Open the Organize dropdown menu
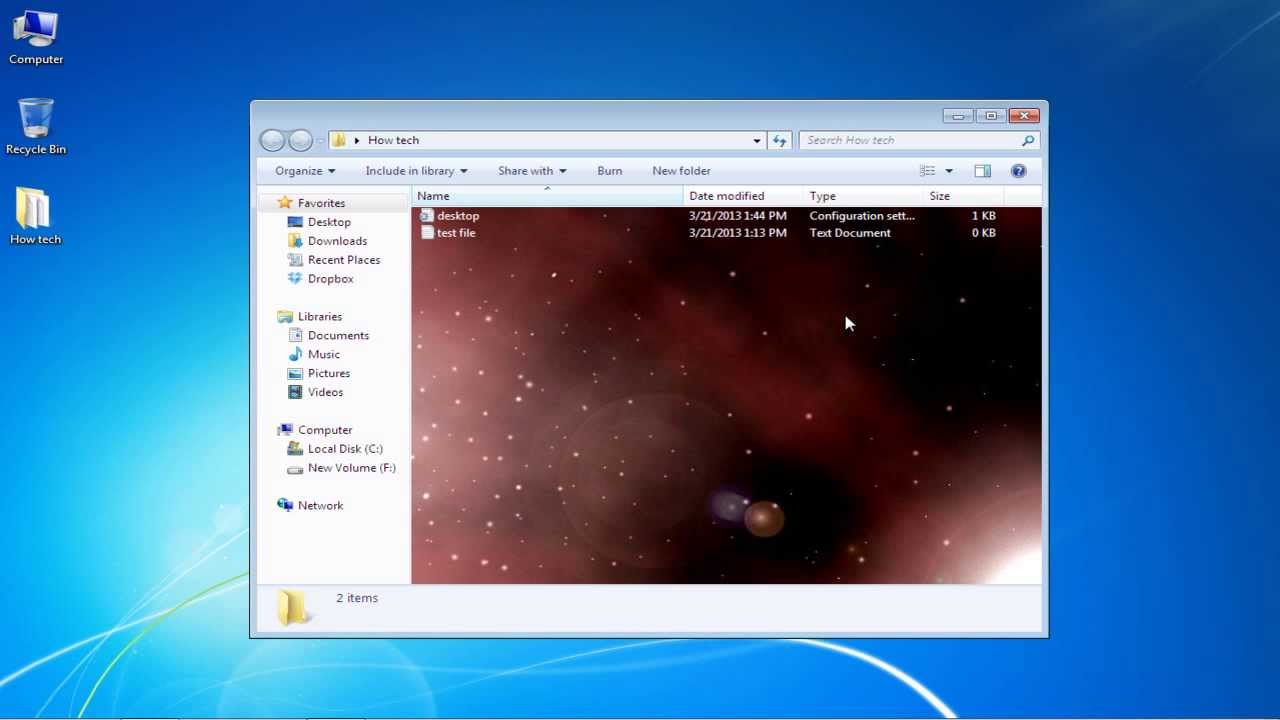This screenshot has width=1280, height=720. click(305, 171)
